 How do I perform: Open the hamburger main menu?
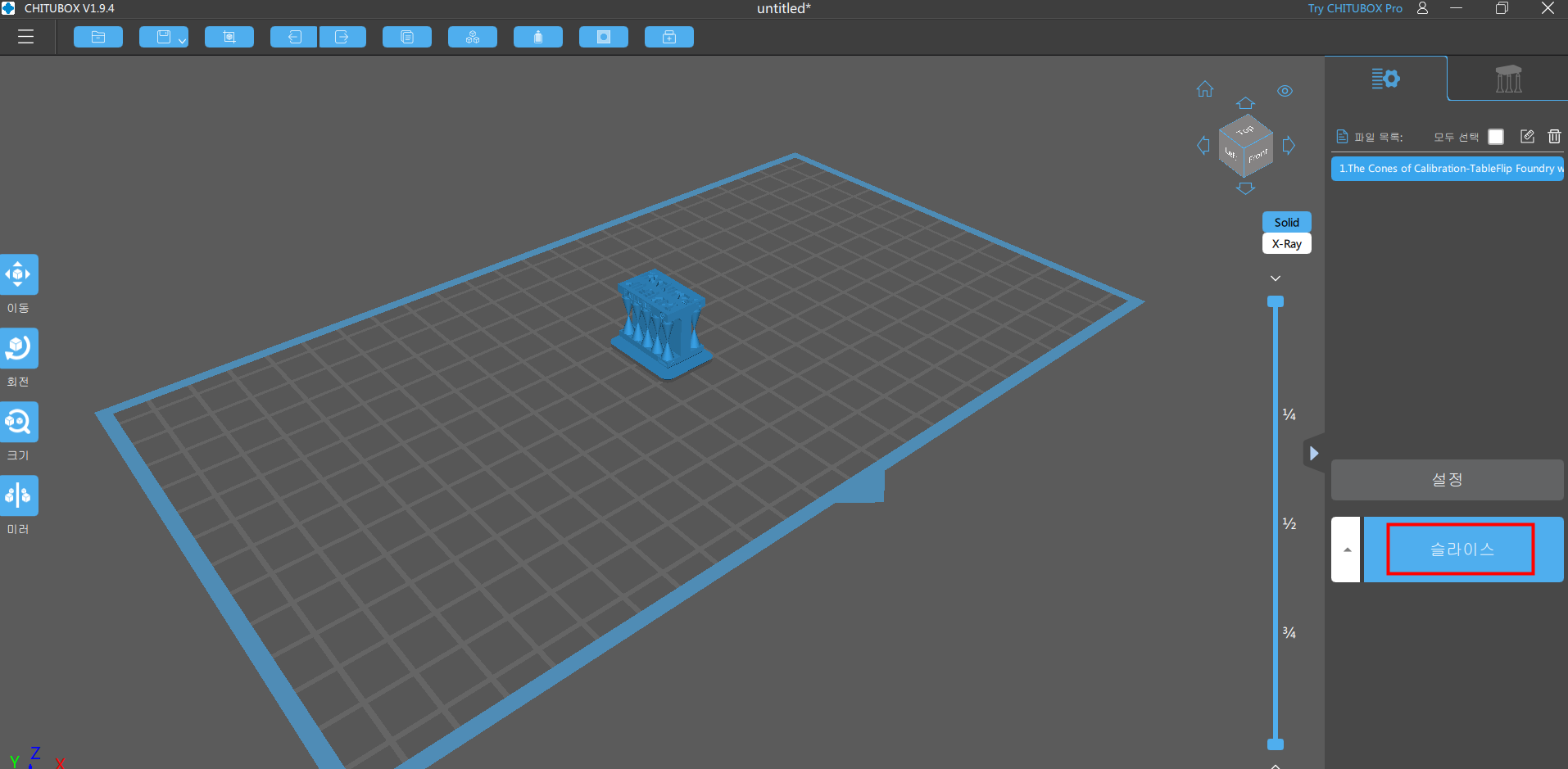point(25,37)
